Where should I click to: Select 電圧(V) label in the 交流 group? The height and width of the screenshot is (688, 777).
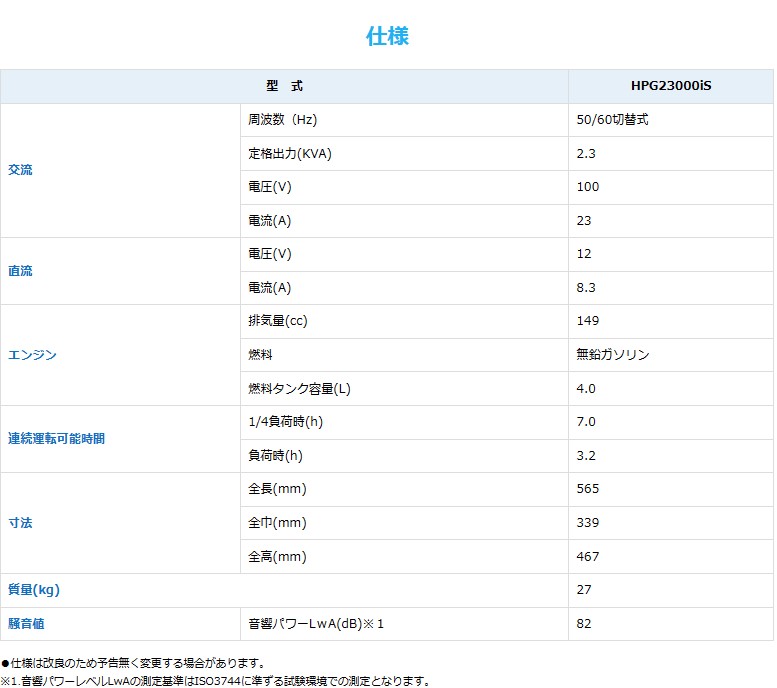(x=270, y=187)
